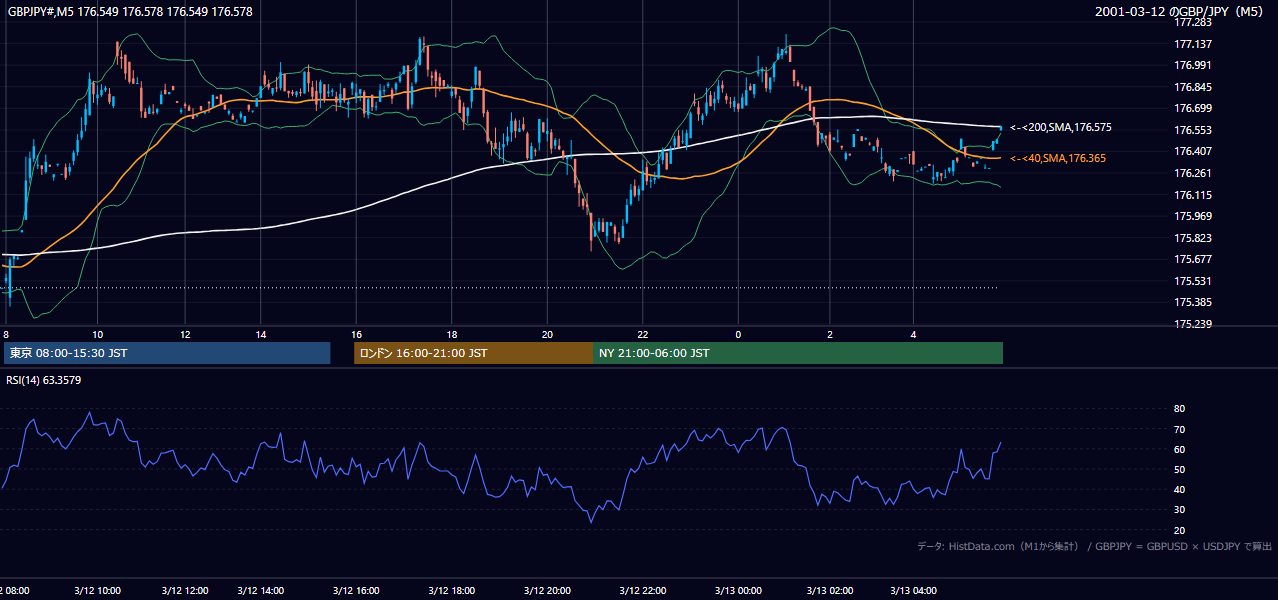Image resolution: width=1278 pixels, height=600 pixels.
Task: Click hour label 14 under price chart
Action: (x=260, y=334)
